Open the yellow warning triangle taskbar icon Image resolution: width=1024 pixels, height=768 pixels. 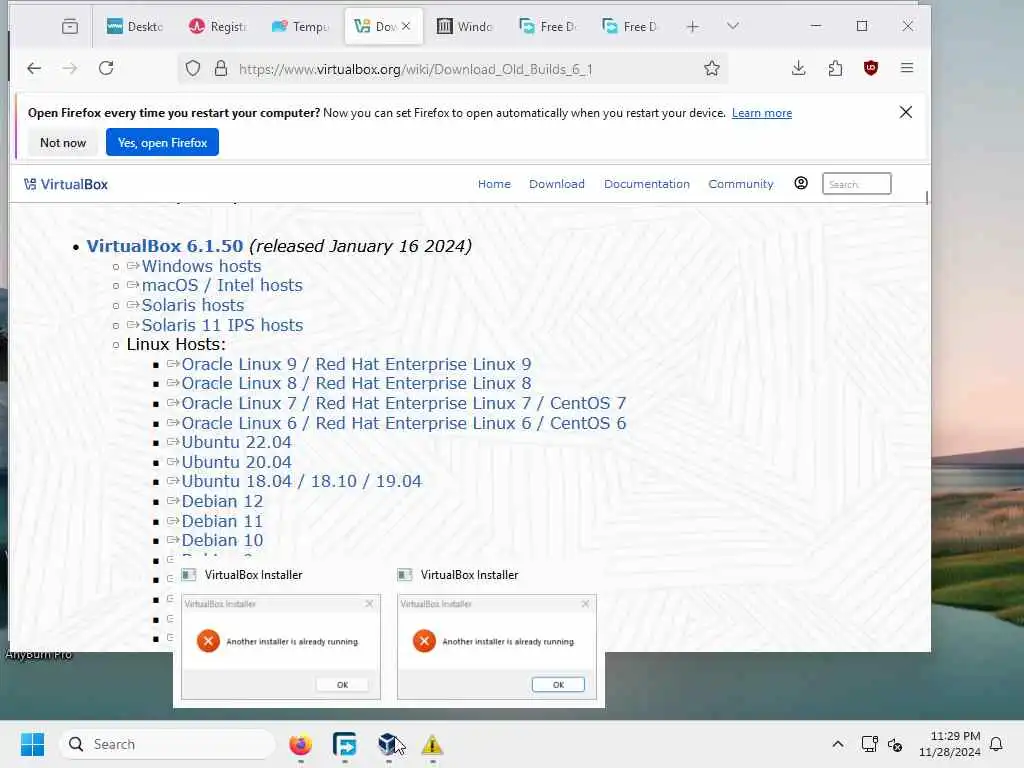432,744
